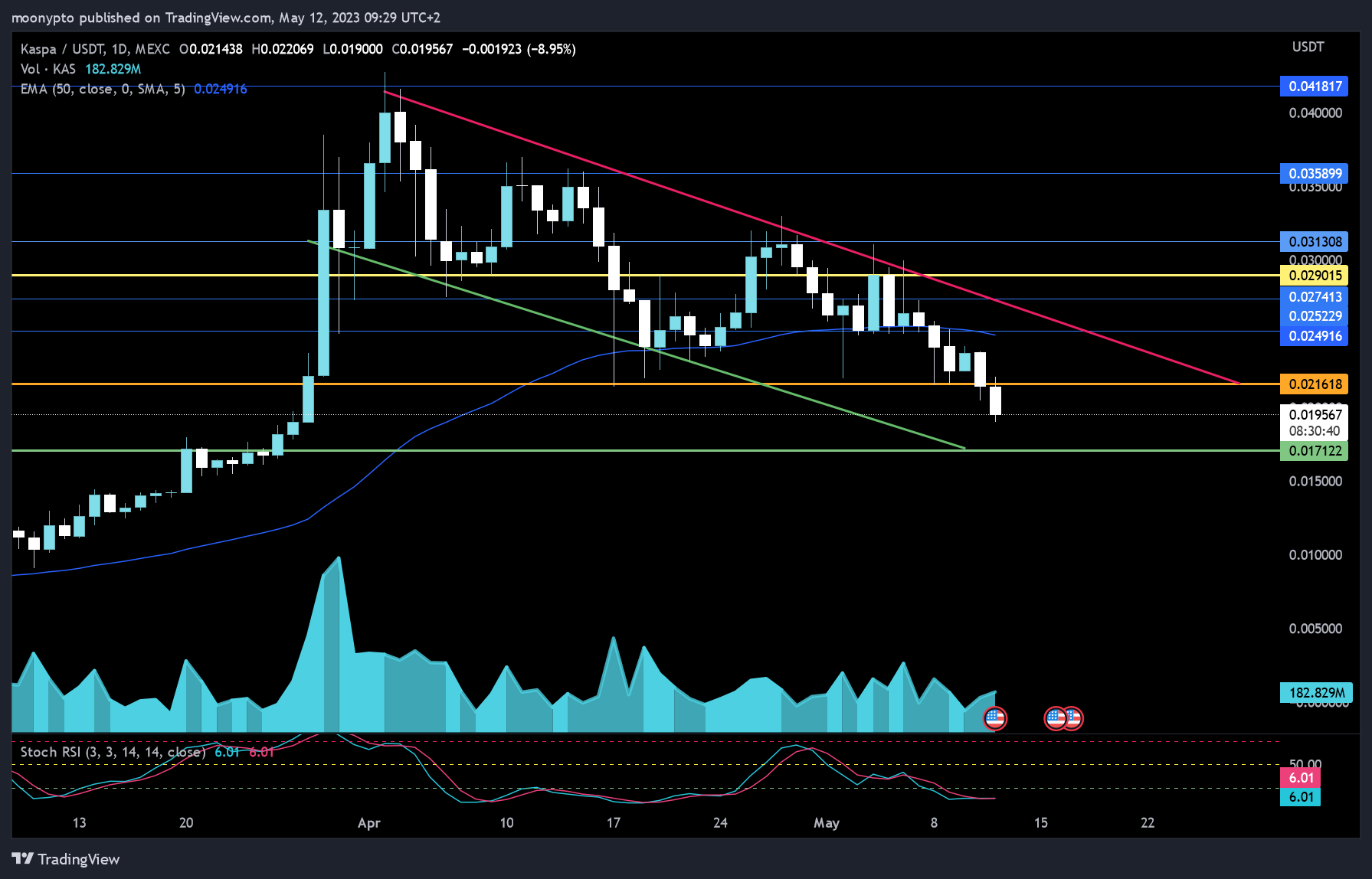Click the 0.015000 axis price tick
Viewport: 1372px width, 879px height.
click(x=1315, y=482)
